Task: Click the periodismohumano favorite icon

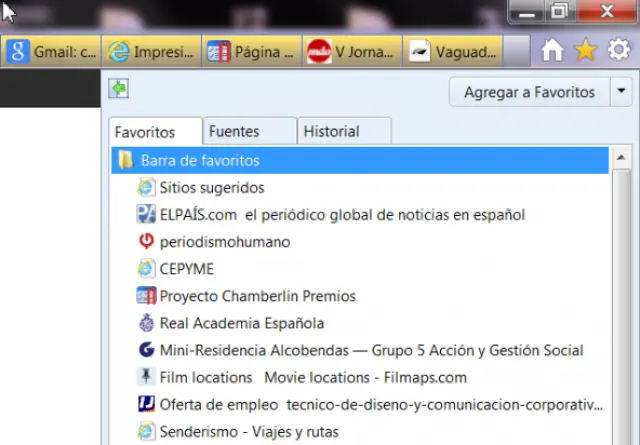Action: click(146, 242)
